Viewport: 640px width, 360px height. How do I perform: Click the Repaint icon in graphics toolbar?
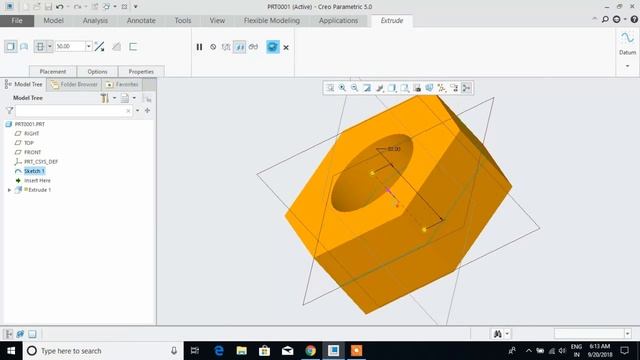pos(367,88)
